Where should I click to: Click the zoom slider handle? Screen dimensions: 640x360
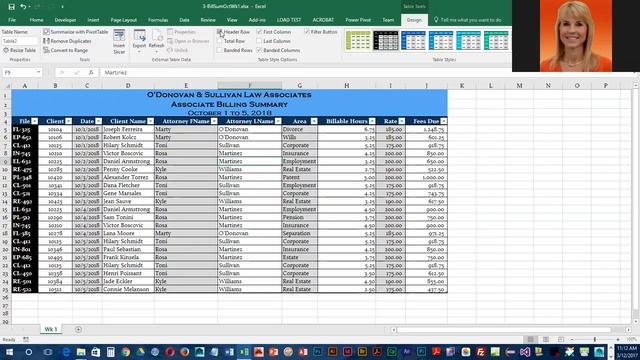click(595, 339)
